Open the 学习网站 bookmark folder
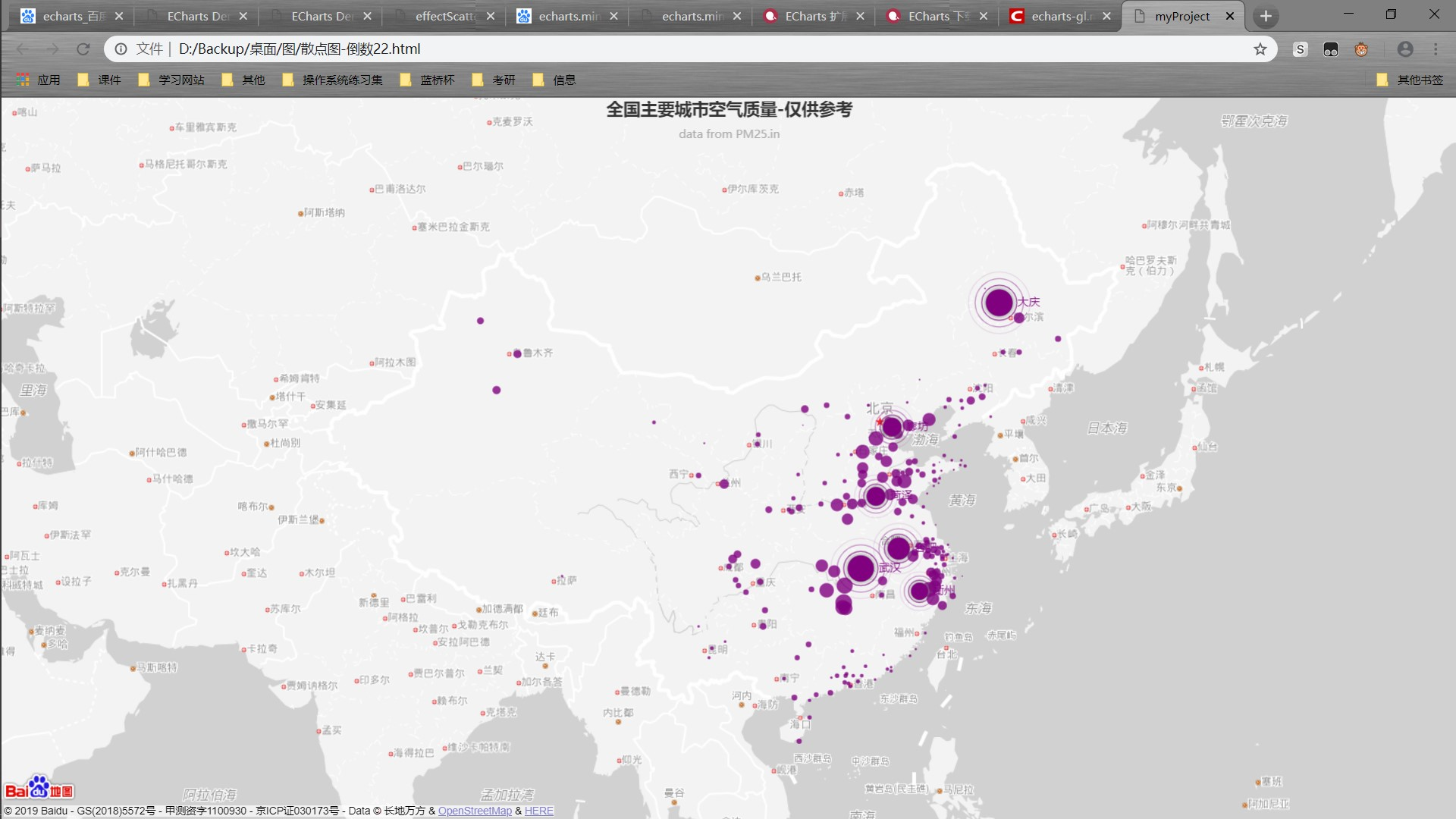The image size is (1456, 819). point(172,80)
